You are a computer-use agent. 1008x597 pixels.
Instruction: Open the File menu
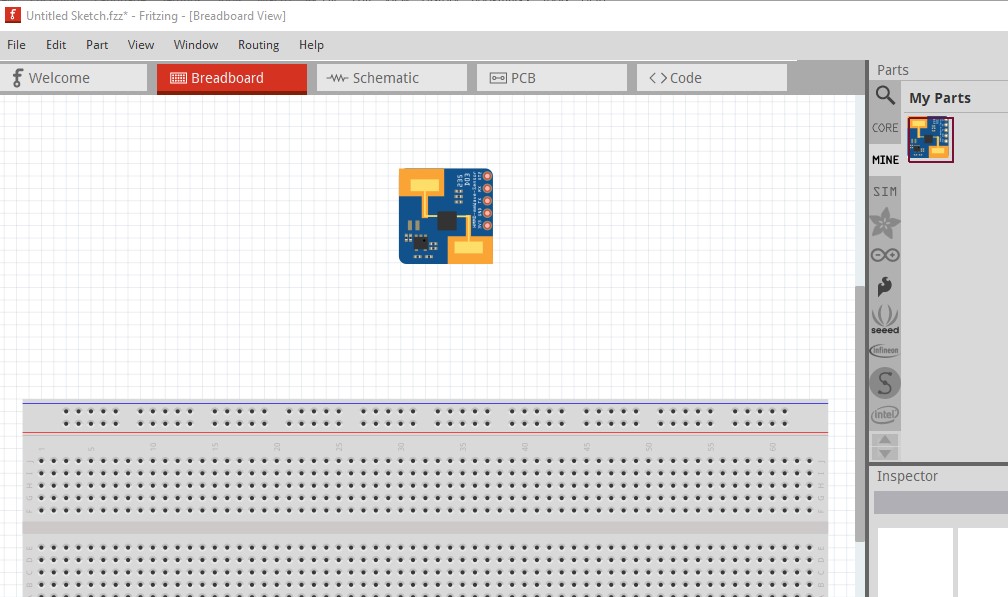click(x=17, y=45)
